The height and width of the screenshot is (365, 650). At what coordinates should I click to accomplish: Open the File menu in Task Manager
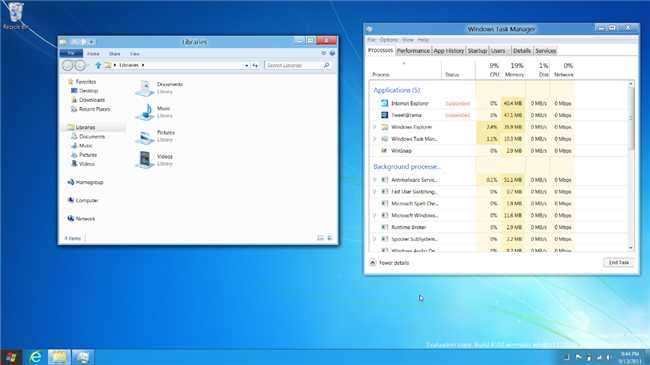[x=371, y=40]
